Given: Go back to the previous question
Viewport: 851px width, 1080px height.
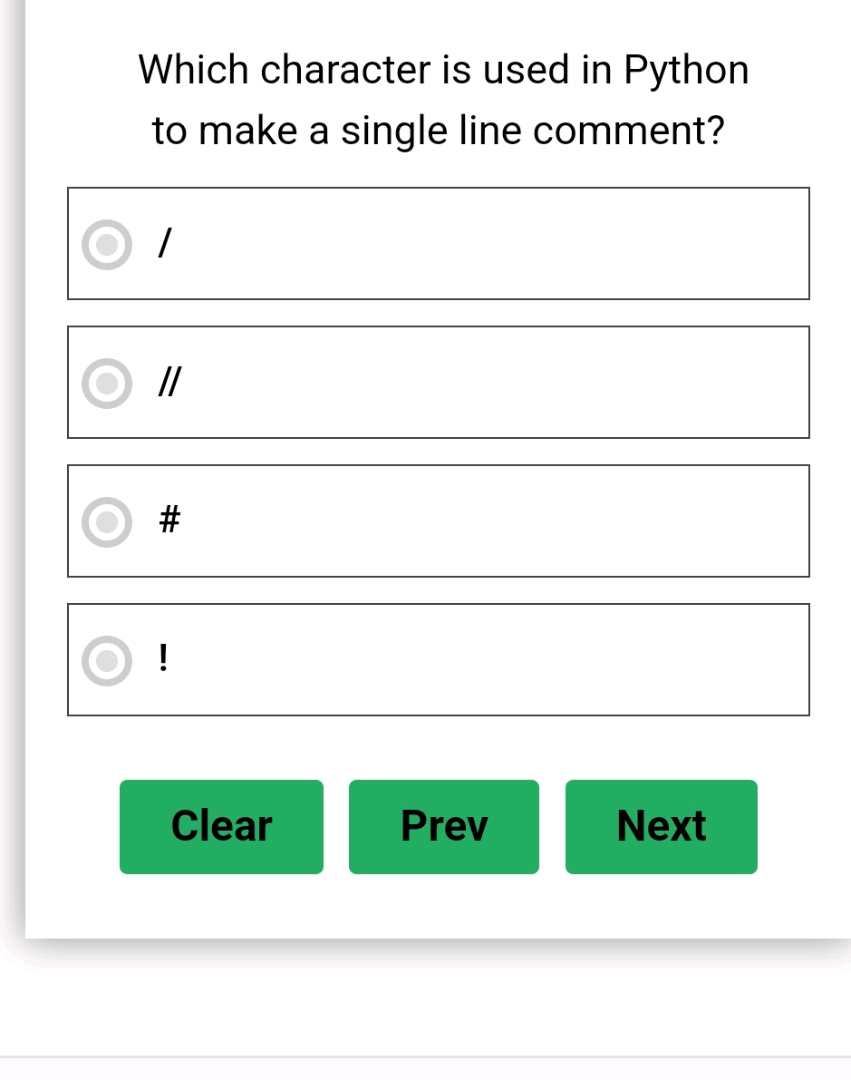Looking at the screenshot, I should 443,826.
